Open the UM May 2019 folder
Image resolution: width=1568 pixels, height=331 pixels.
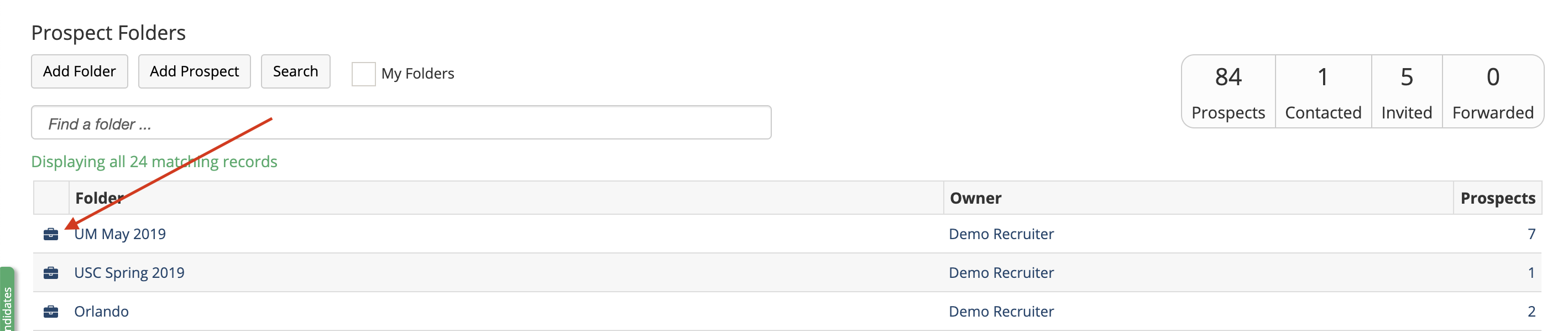coord(120,234)
